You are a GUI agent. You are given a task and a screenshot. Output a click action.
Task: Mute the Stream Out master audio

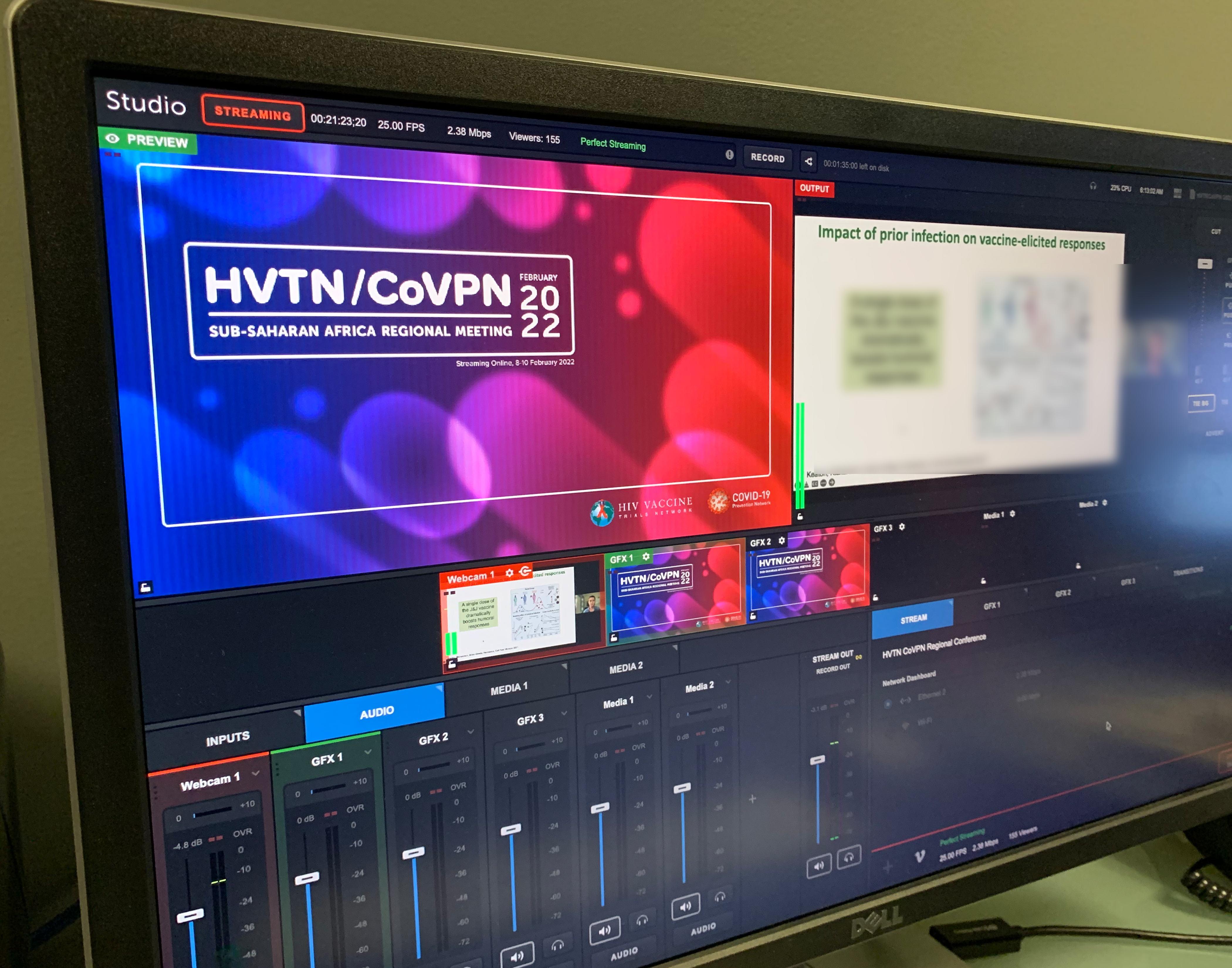point(819,866)
